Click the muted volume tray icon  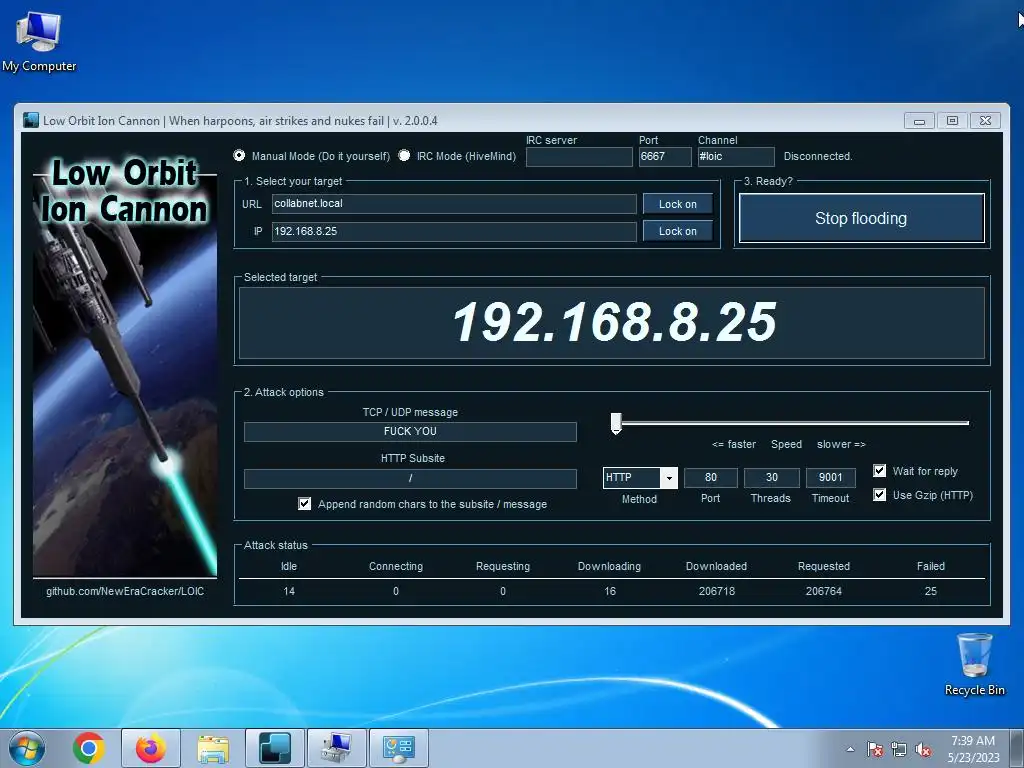pos(923,749)
